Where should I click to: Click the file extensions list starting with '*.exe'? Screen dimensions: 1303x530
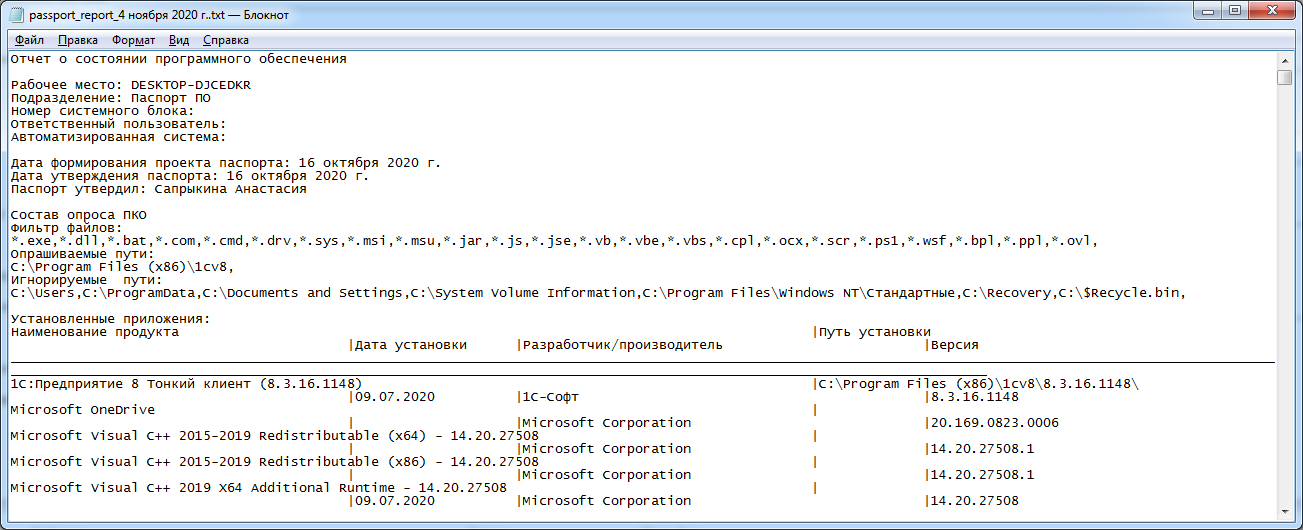click(x=554, y=241)
